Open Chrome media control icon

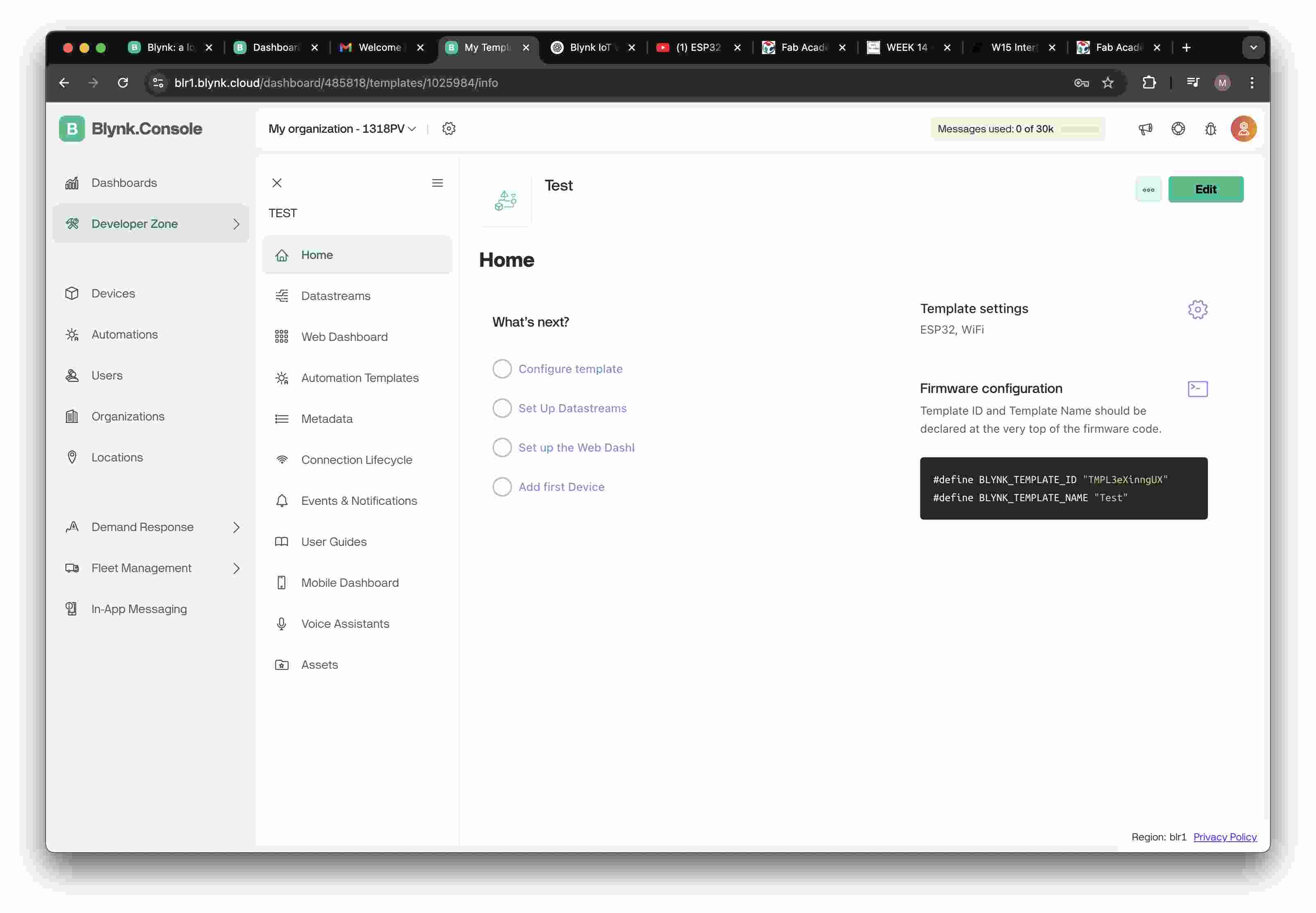pyautogui.click(x=1192, y=83)
